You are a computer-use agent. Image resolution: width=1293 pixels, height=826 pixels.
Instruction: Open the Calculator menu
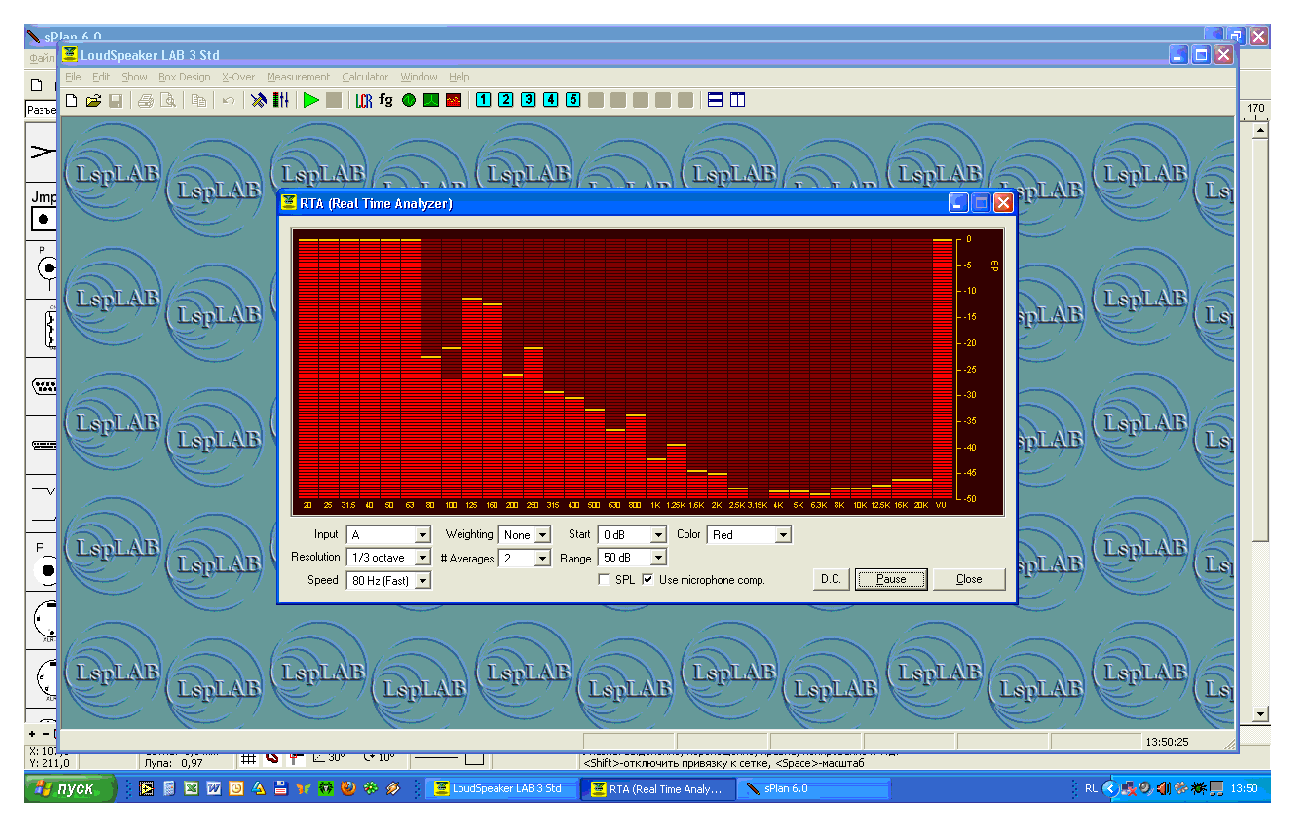[x=365, y=77]
